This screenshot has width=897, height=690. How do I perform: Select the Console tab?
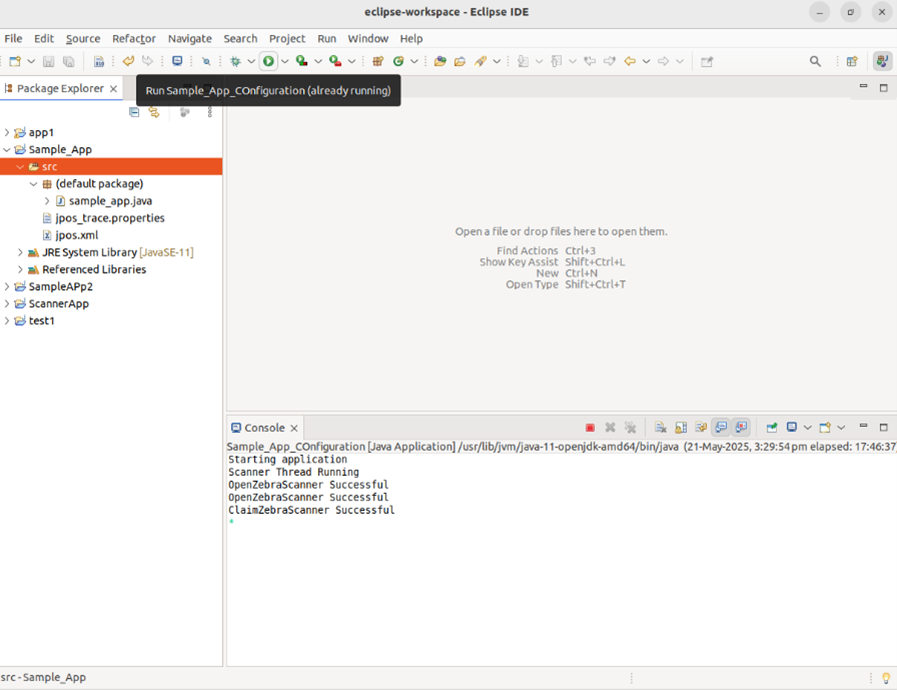pyautogui.click(x=264, y=428)
